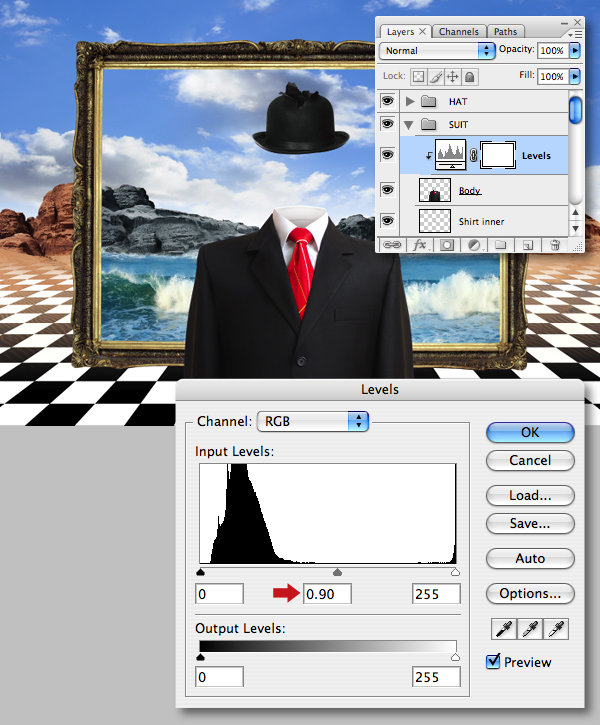Uncheck the Preview checkbox
The image size is (600, 725).
pyautogui.click(x=493, y=662)
